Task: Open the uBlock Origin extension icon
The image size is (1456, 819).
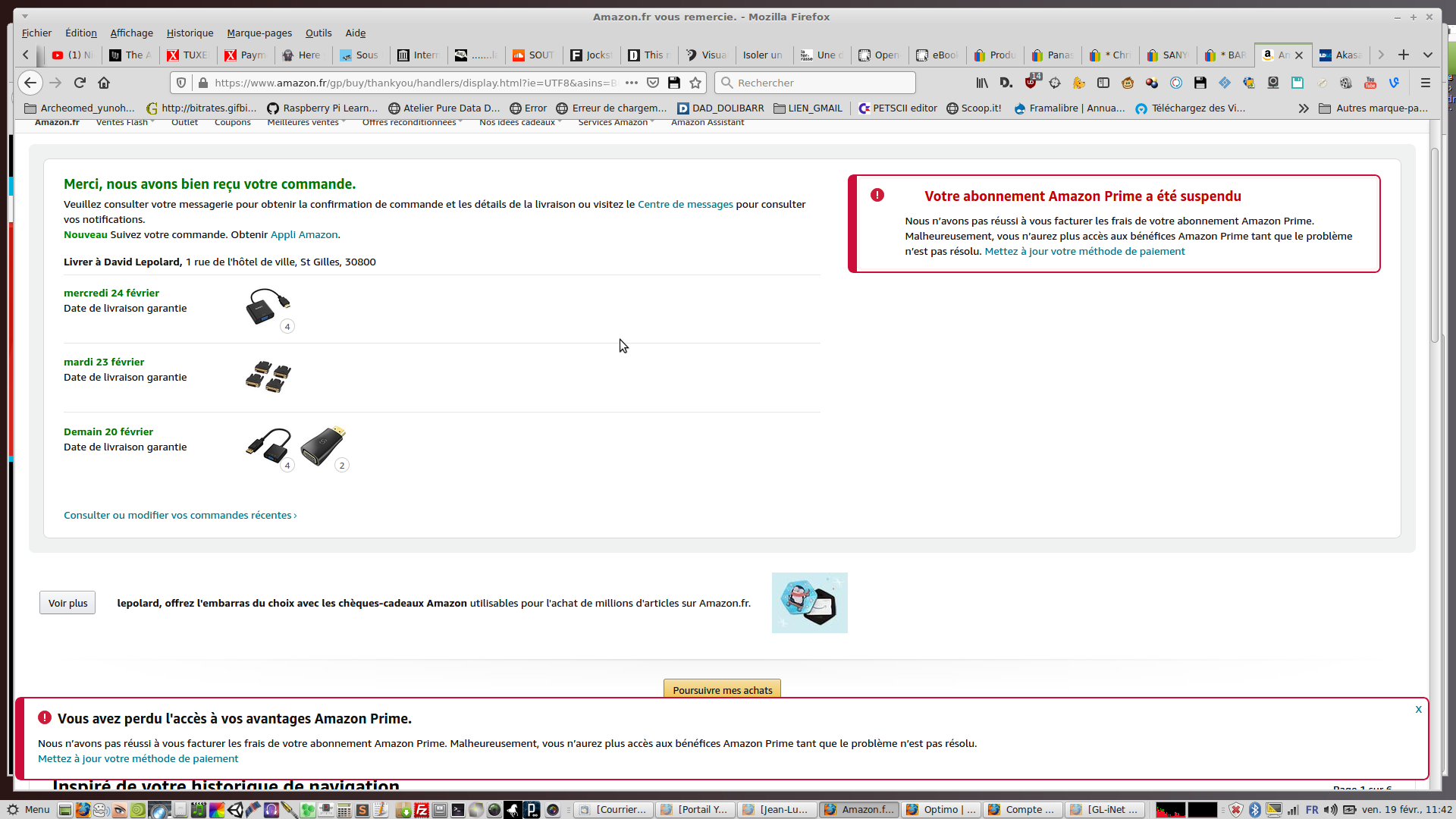Action: pyautogui.click(x=1031, y=83)
